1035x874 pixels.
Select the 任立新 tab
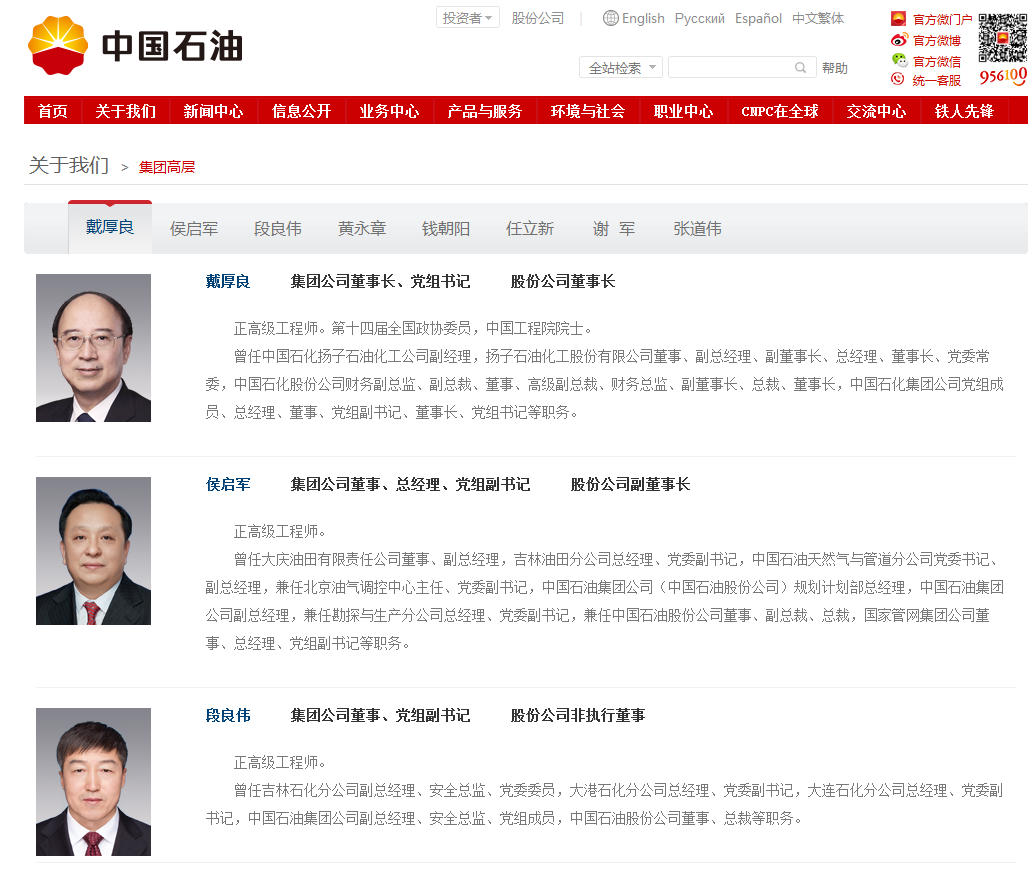coord(529,229)
